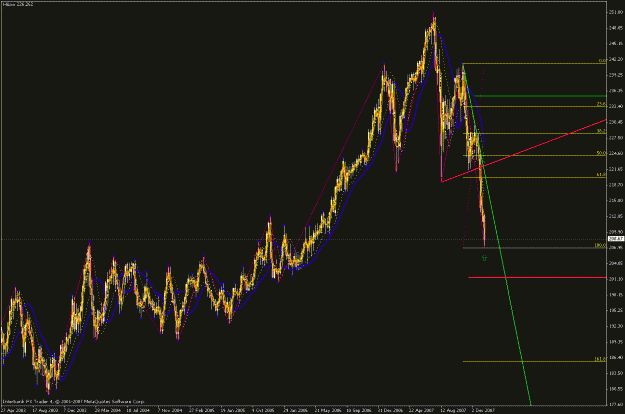Click the gray 100.0 Fibonacci base line
The image size is (625, 414).
point(534,248)
